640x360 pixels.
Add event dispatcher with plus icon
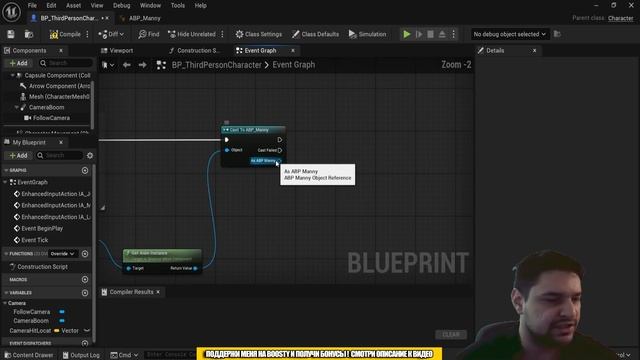(85, 343)
